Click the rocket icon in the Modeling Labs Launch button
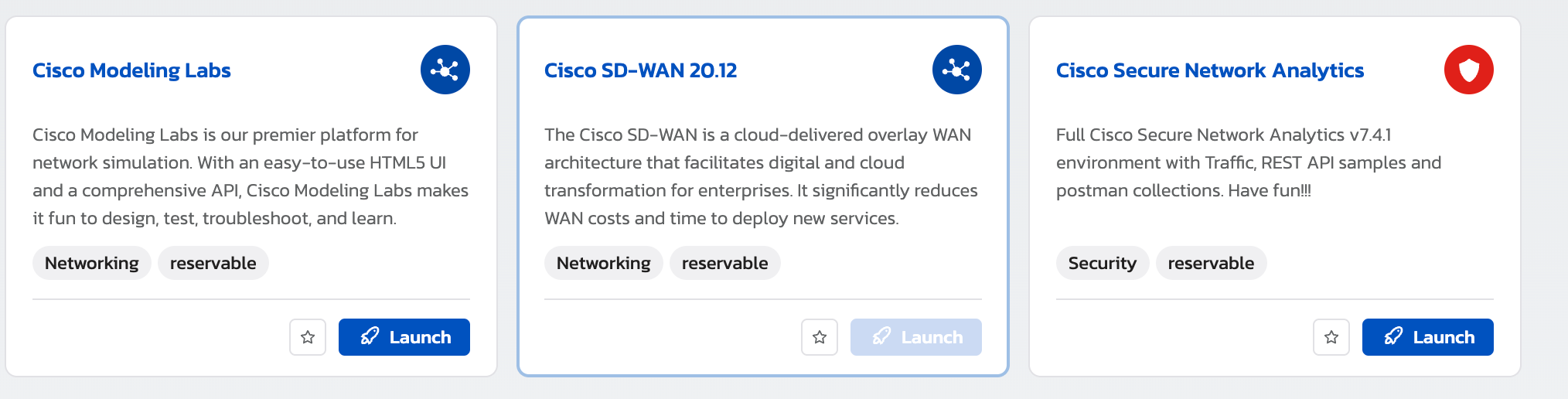This screenshot has width=1568, height=399. pyautogui.click(x=370, y=336)
